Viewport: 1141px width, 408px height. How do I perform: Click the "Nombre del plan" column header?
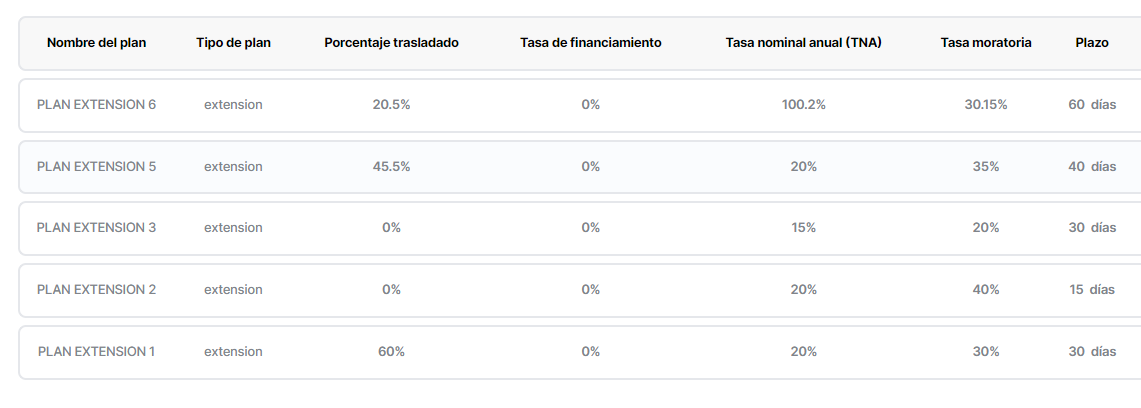pyautogui.click(x=96, y=43)
